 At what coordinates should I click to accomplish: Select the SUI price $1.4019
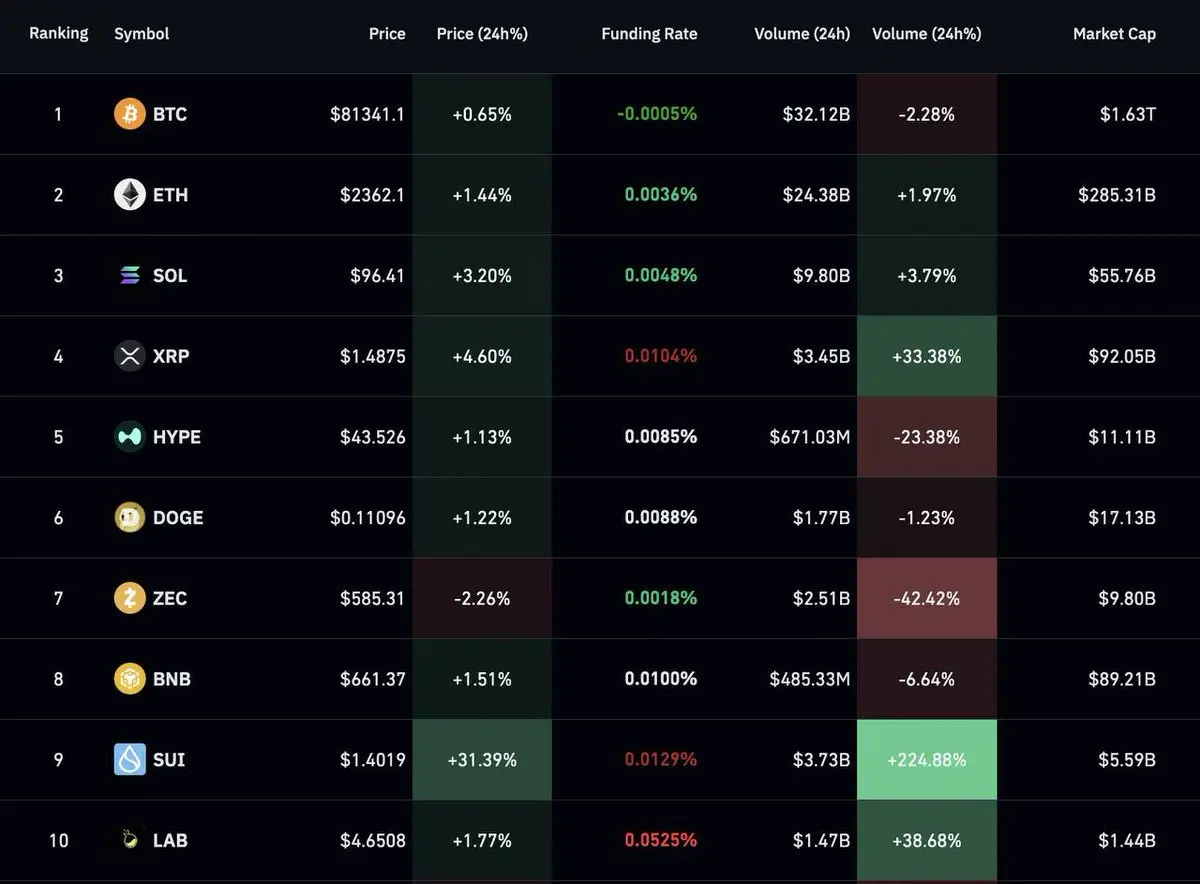(373, 760)
